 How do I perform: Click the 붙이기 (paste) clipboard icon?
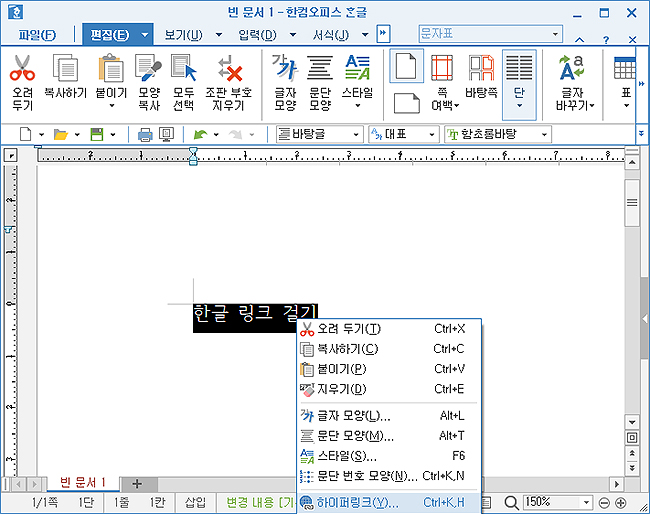111,68
